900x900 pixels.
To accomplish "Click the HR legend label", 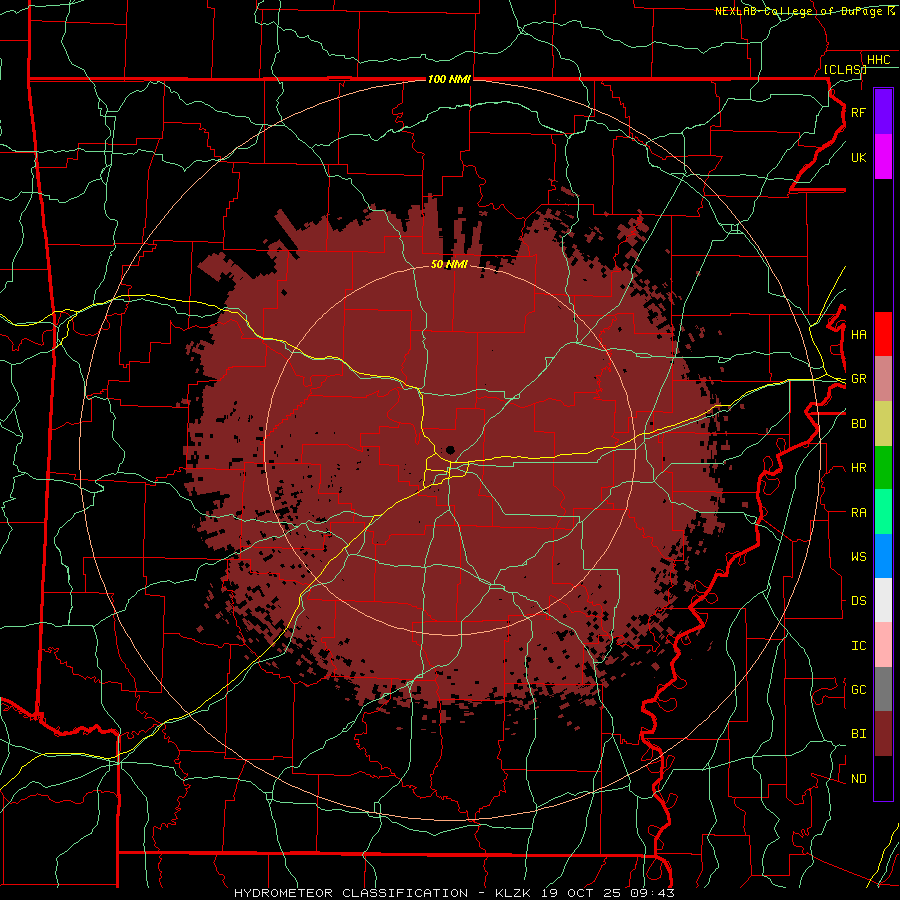I will [x=858, y=468].
